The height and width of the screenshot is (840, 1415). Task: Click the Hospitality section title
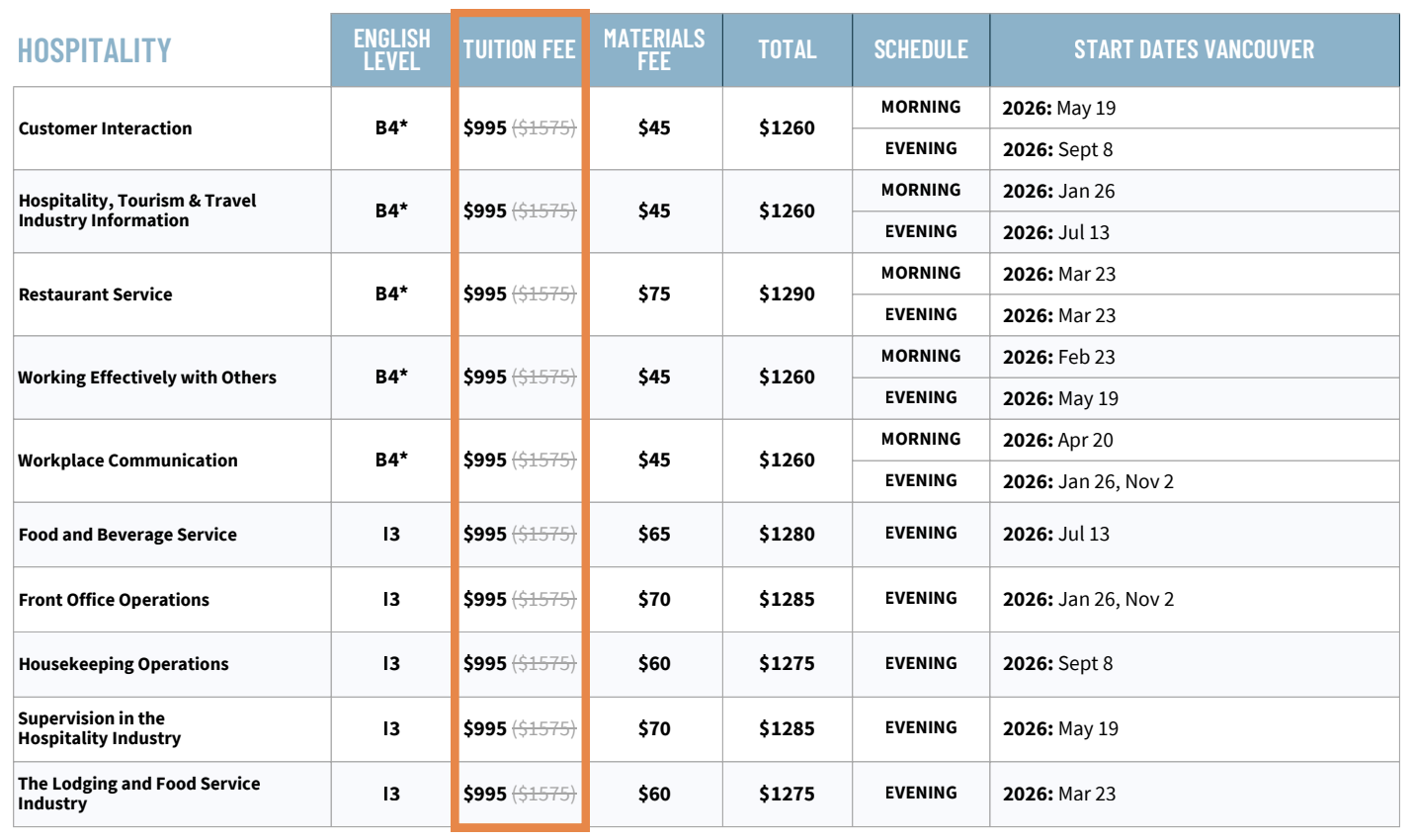point(95,50)
